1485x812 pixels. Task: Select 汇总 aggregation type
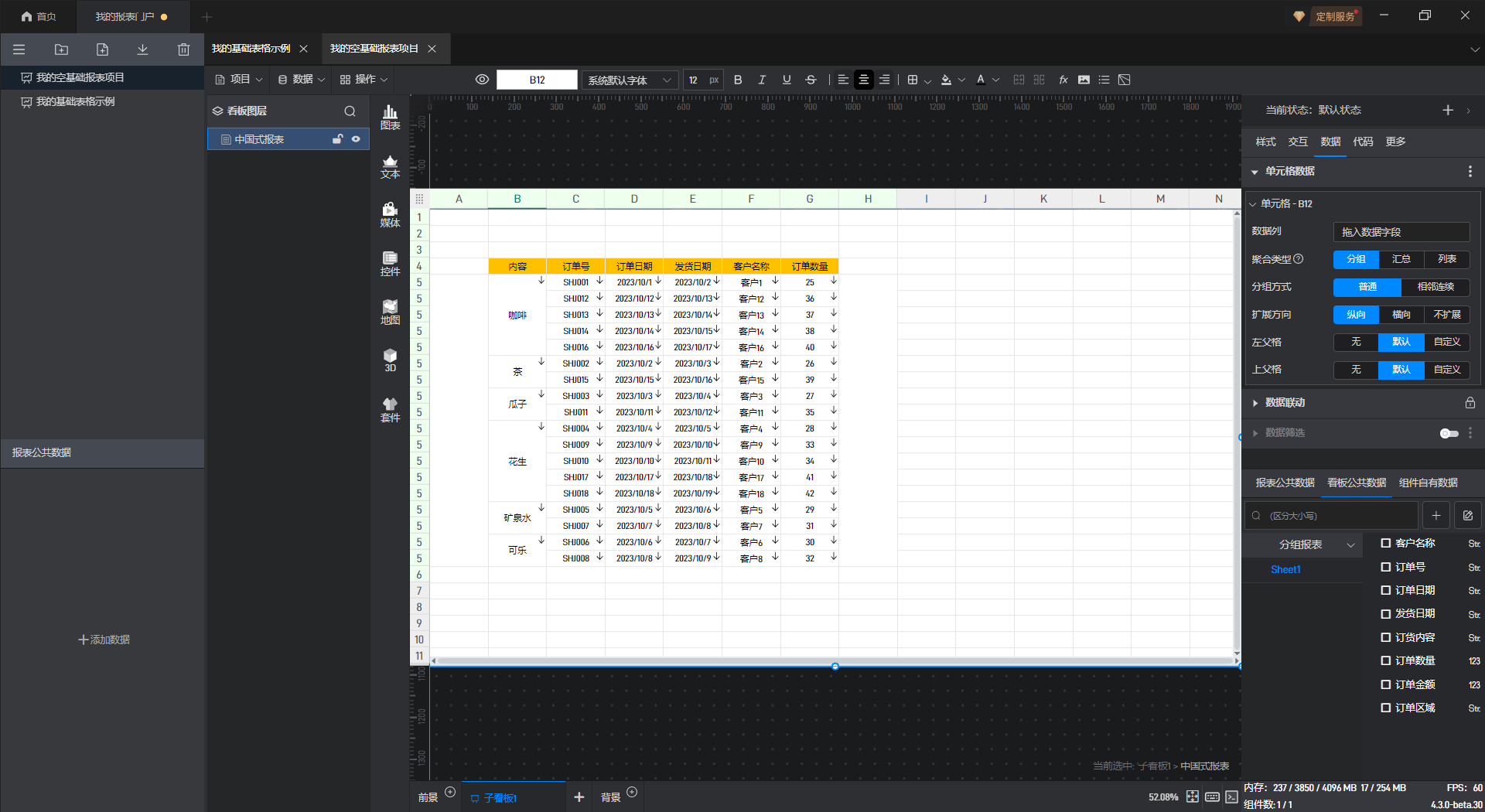pos(1401,259)
